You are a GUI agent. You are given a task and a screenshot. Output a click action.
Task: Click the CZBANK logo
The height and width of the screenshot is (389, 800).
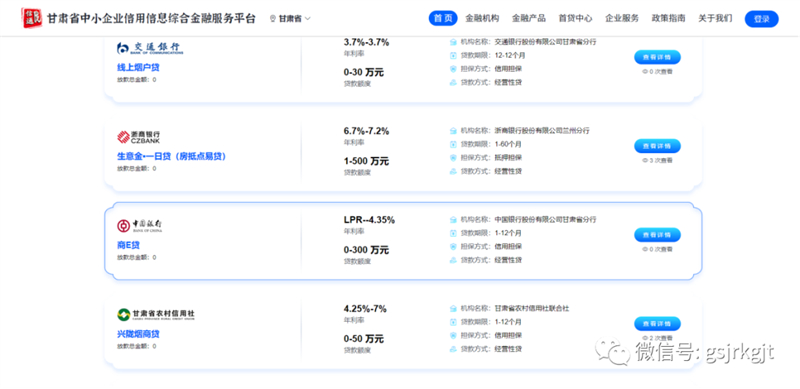(x=138, y=137)
